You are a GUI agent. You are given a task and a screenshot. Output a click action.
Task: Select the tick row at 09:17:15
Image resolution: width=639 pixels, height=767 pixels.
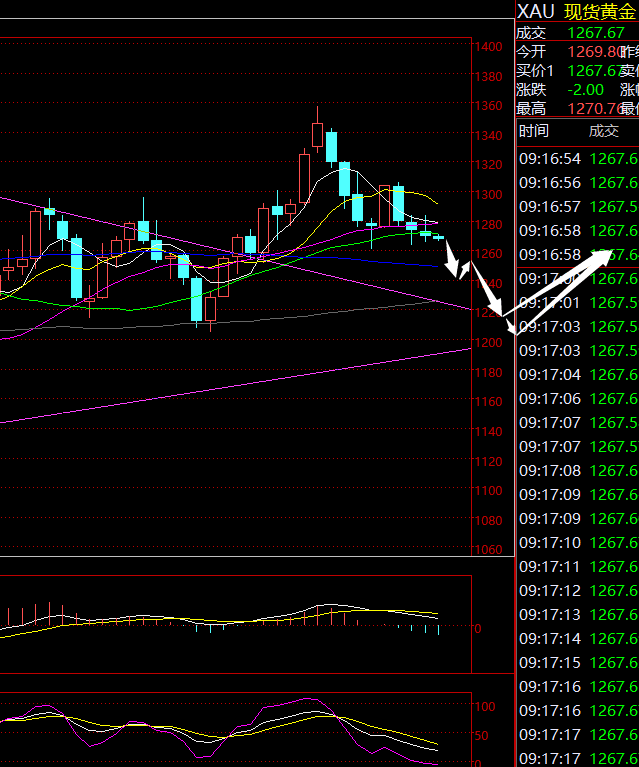click(577, 662)
